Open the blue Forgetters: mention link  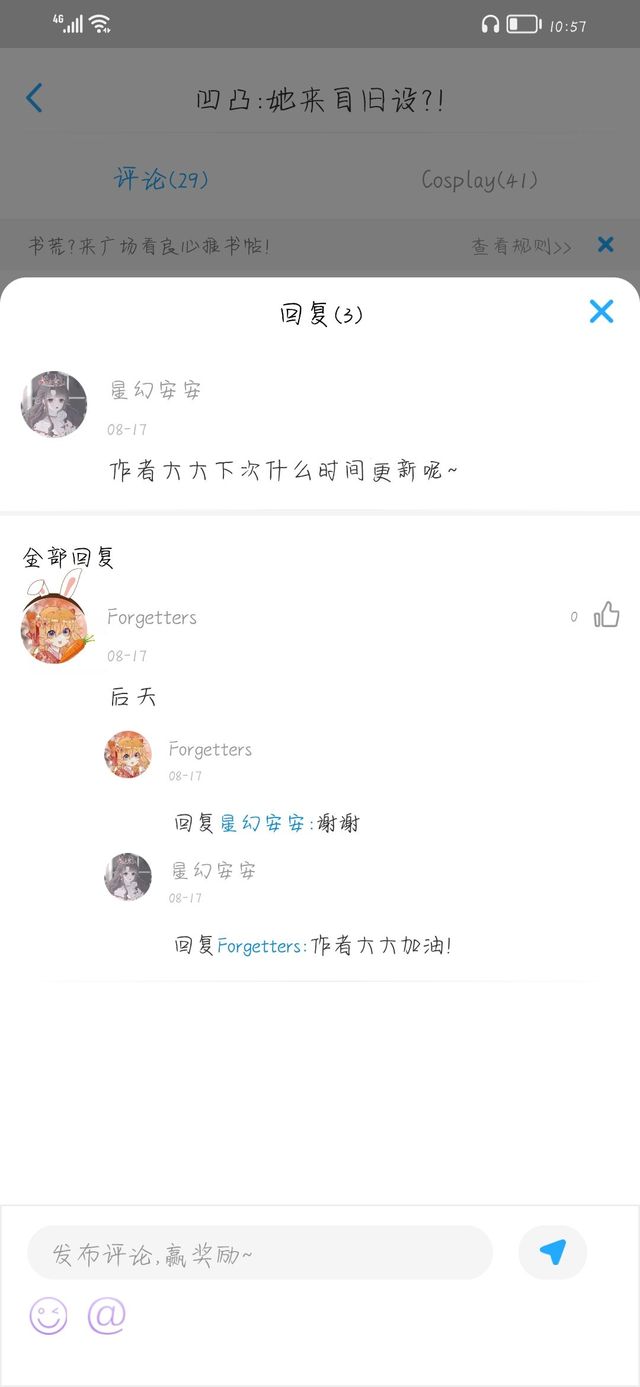[262, 946]
